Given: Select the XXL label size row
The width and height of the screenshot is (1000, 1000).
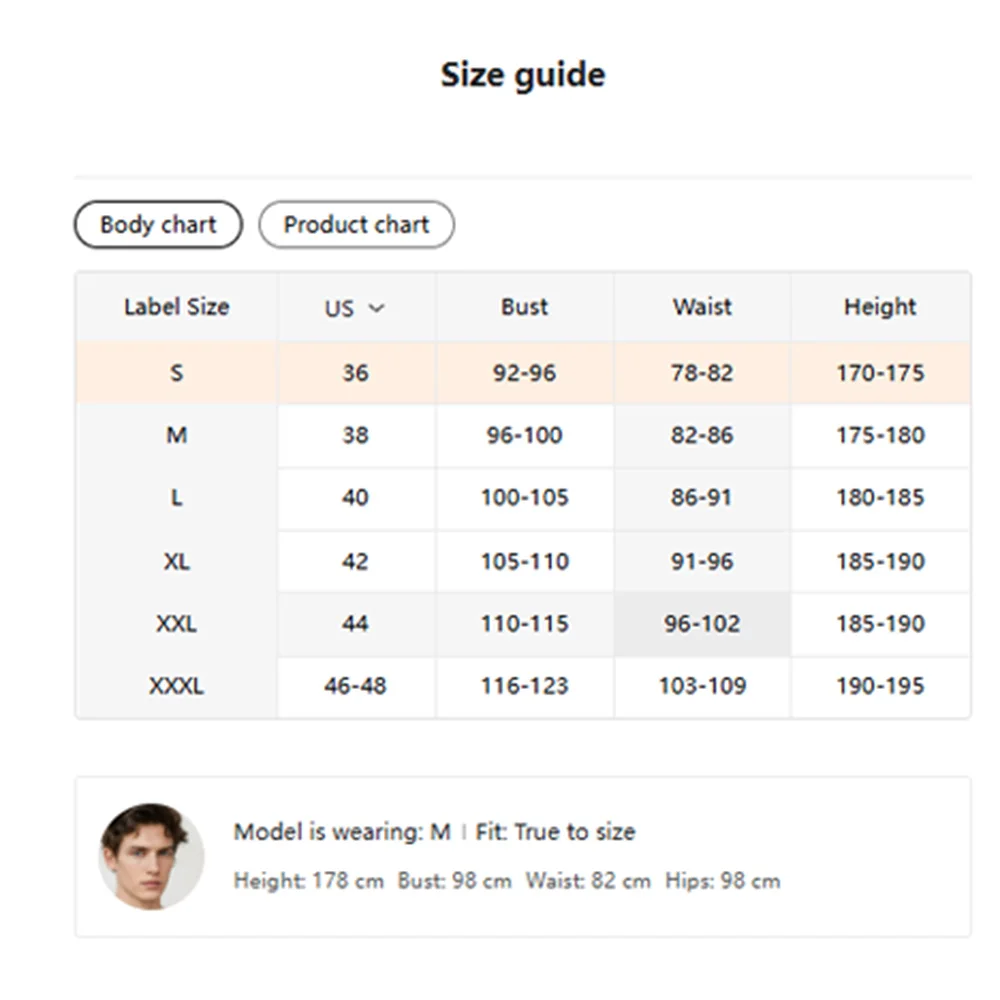Looking at the screenshot, I should pos(176,624).
